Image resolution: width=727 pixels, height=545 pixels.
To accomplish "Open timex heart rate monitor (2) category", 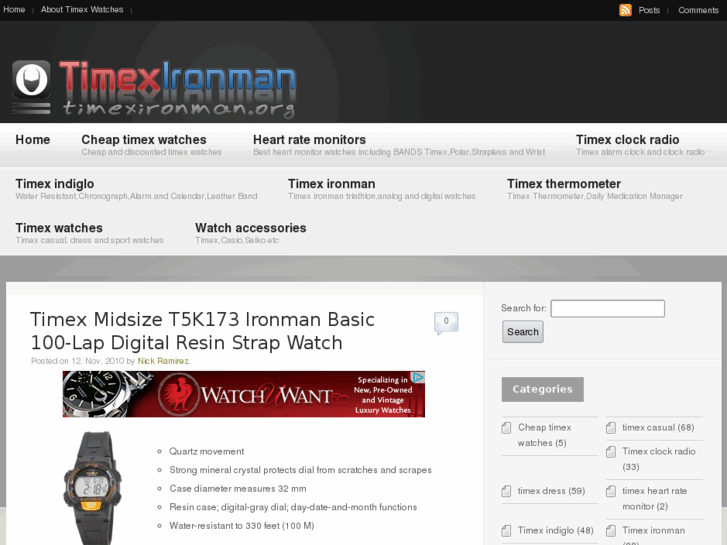I will coord(654,499).
